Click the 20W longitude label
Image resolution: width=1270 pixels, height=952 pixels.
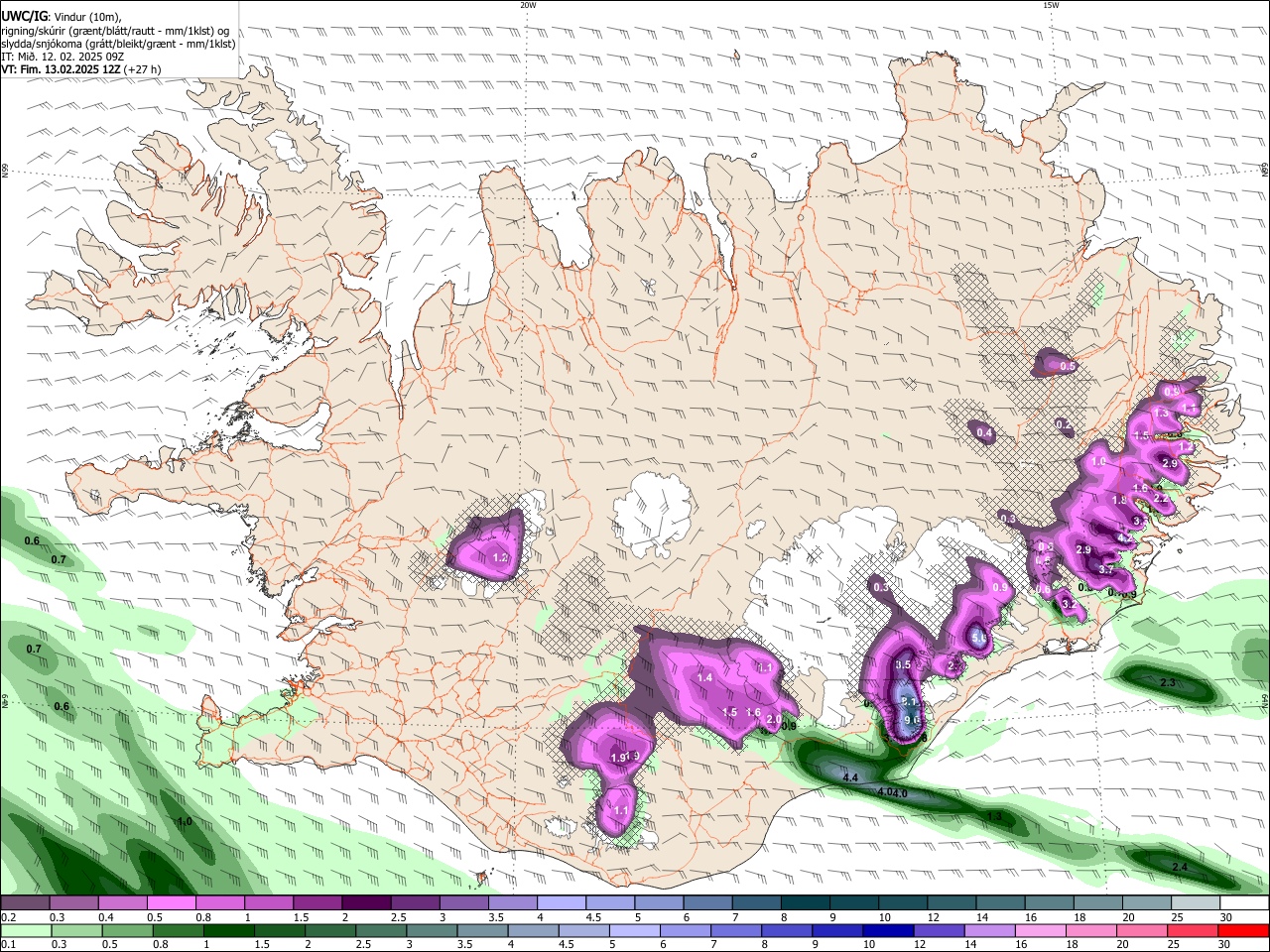(x=528, y=5)
